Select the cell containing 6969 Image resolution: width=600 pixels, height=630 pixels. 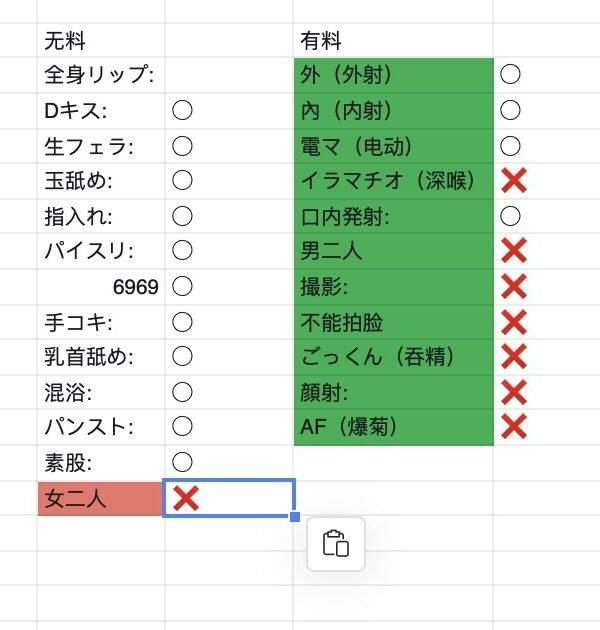click(100, 287)
